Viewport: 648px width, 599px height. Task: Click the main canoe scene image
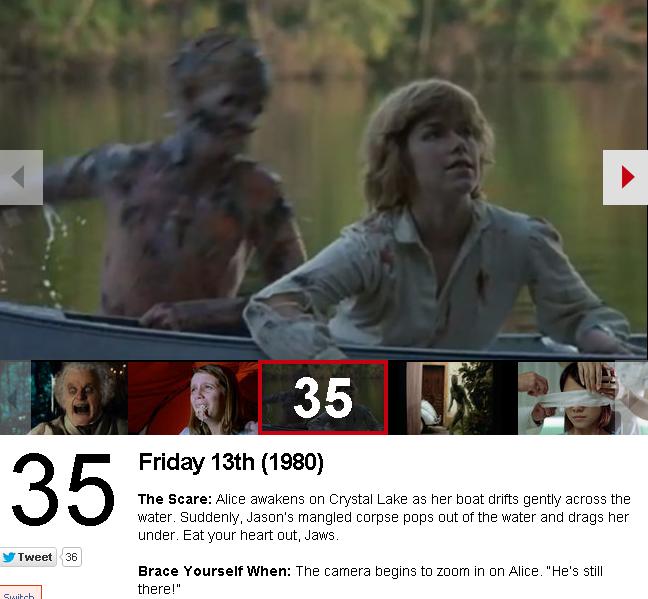tap(324, 180)
